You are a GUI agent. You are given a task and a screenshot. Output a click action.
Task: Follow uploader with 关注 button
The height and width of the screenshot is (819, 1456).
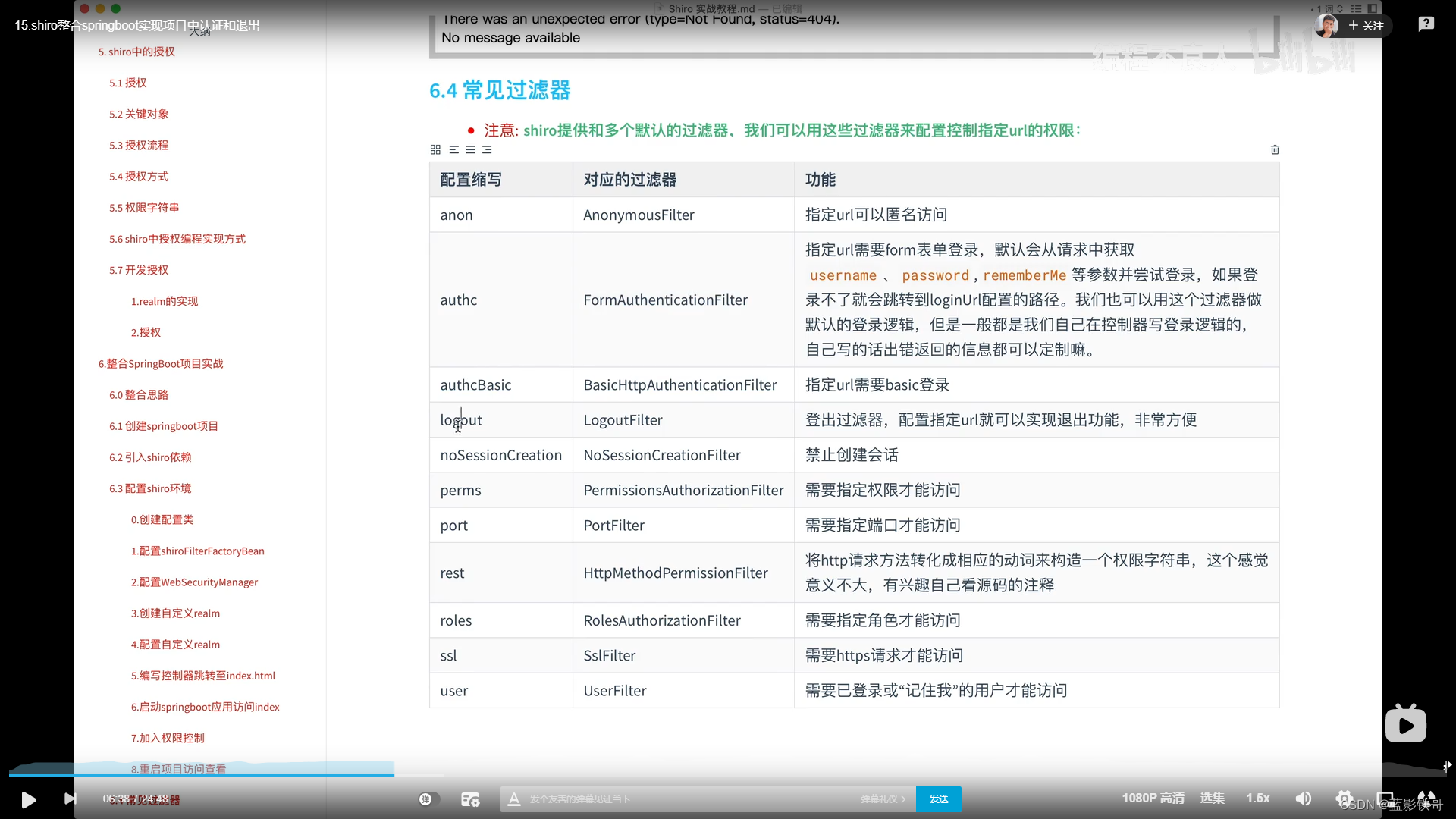pyautogui.click(x=1367, y=25)
